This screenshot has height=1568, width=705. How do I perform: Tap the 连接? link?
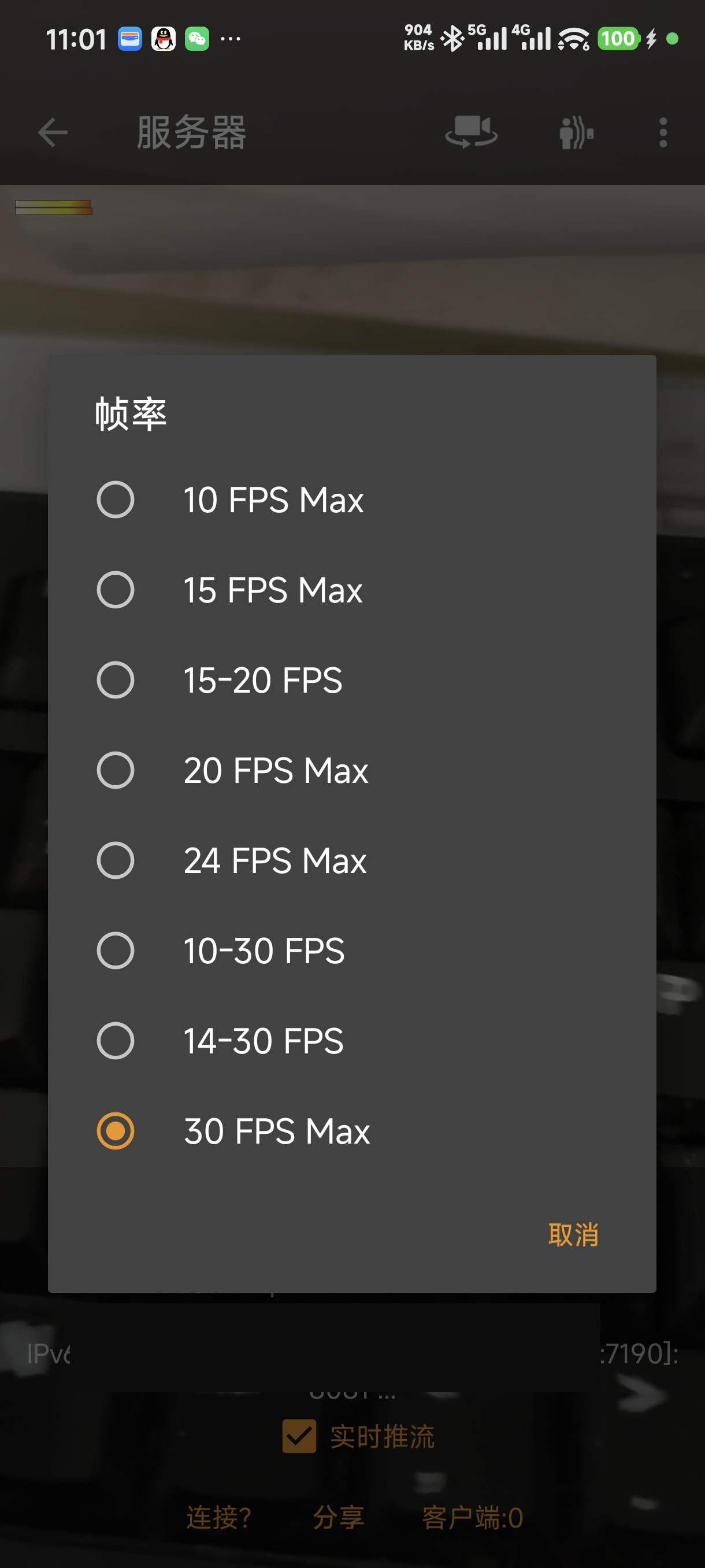point(219,1518)
